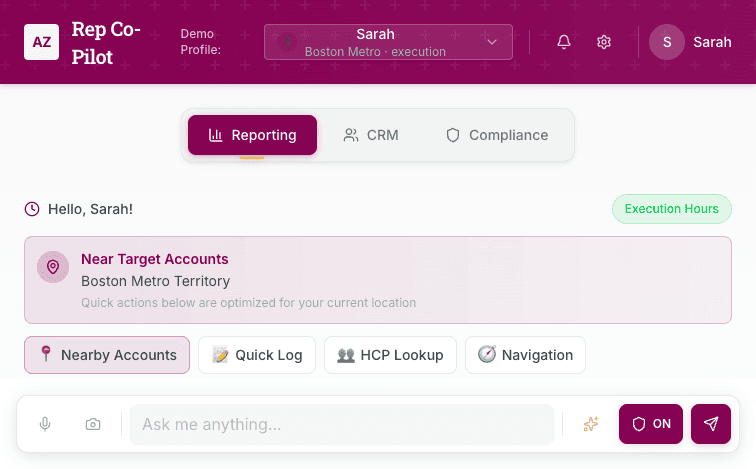The height and width of the screenshot is (469, 756).
Task: Open the notifications bell
Action: tap(564, 42)
